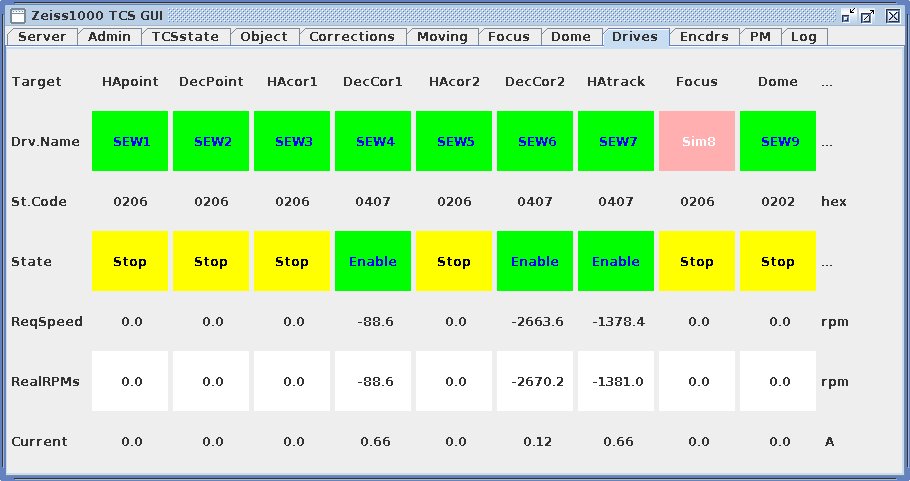Select the TCSstate tab
The height and width of the screenshot is (481, 910).
[x=186, y=37]
